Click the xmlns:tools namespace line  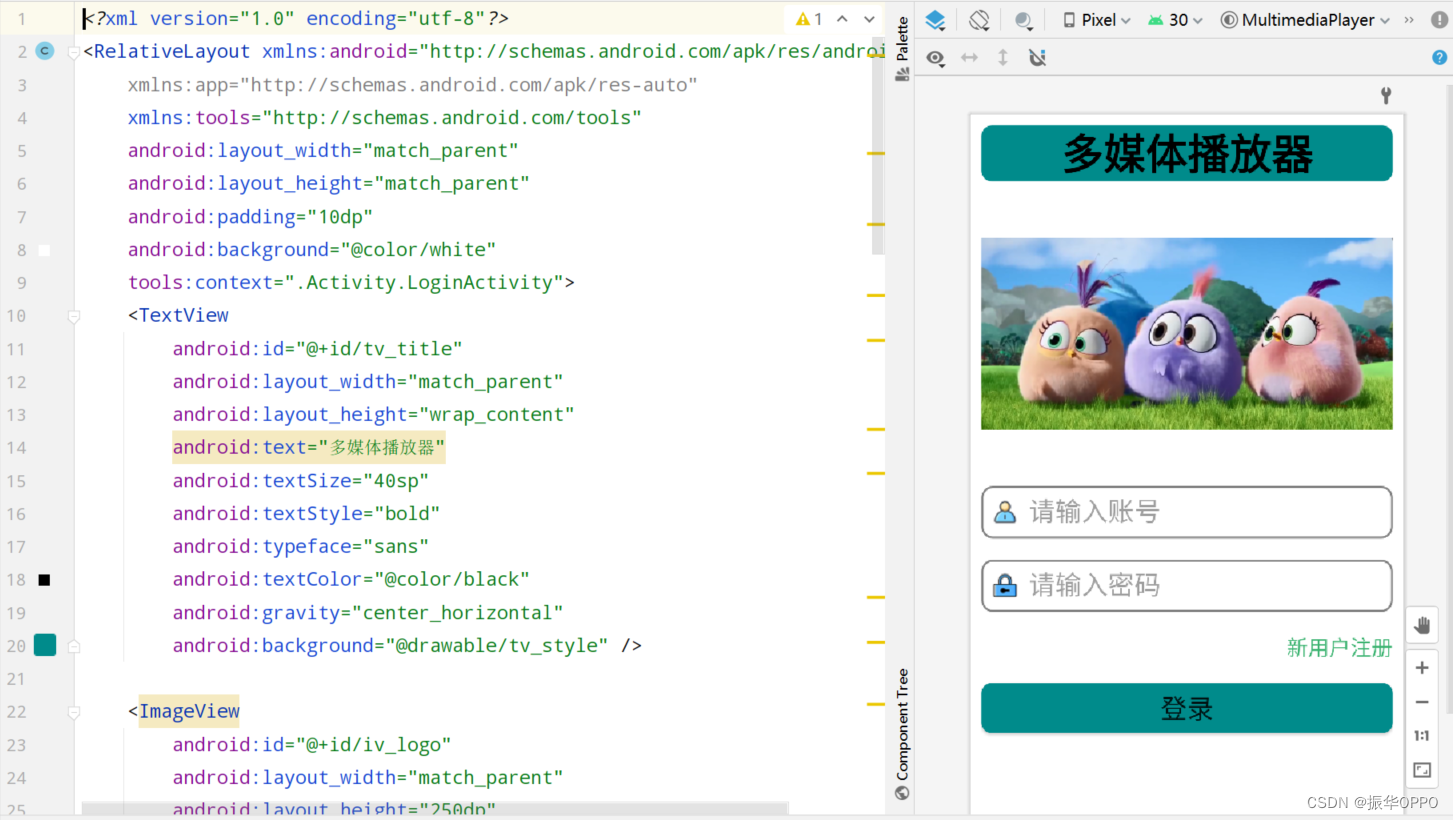click(385, 118)
